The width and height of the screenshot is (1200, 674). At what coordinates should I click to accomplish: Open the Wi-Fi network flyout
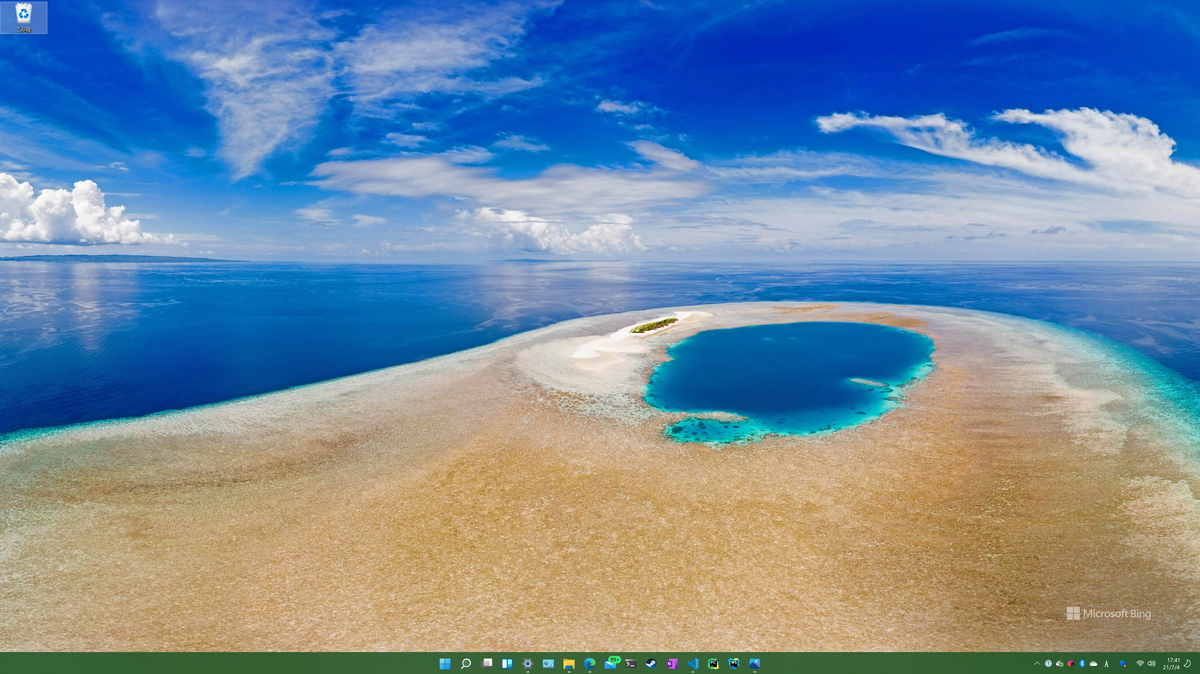[1140, 663]
